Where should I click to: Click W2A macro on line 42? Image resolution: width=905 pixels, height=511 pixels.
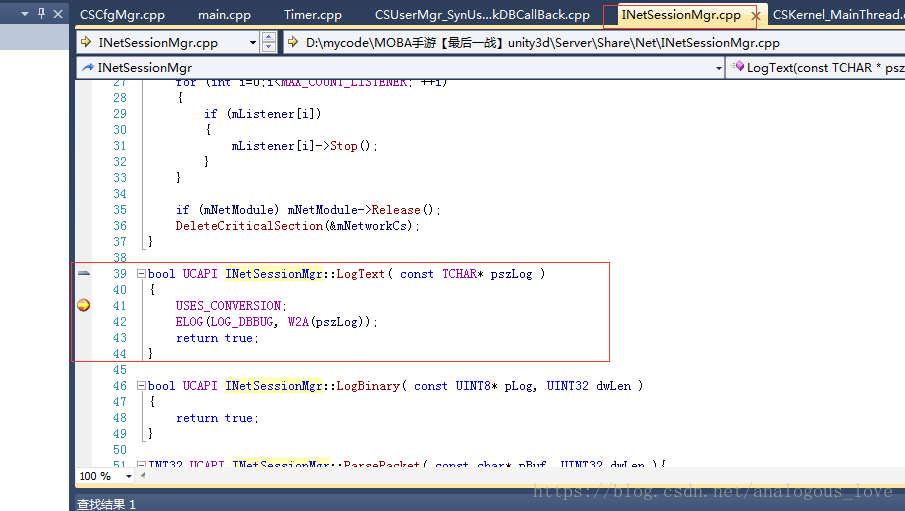click(x=298, y=322)
